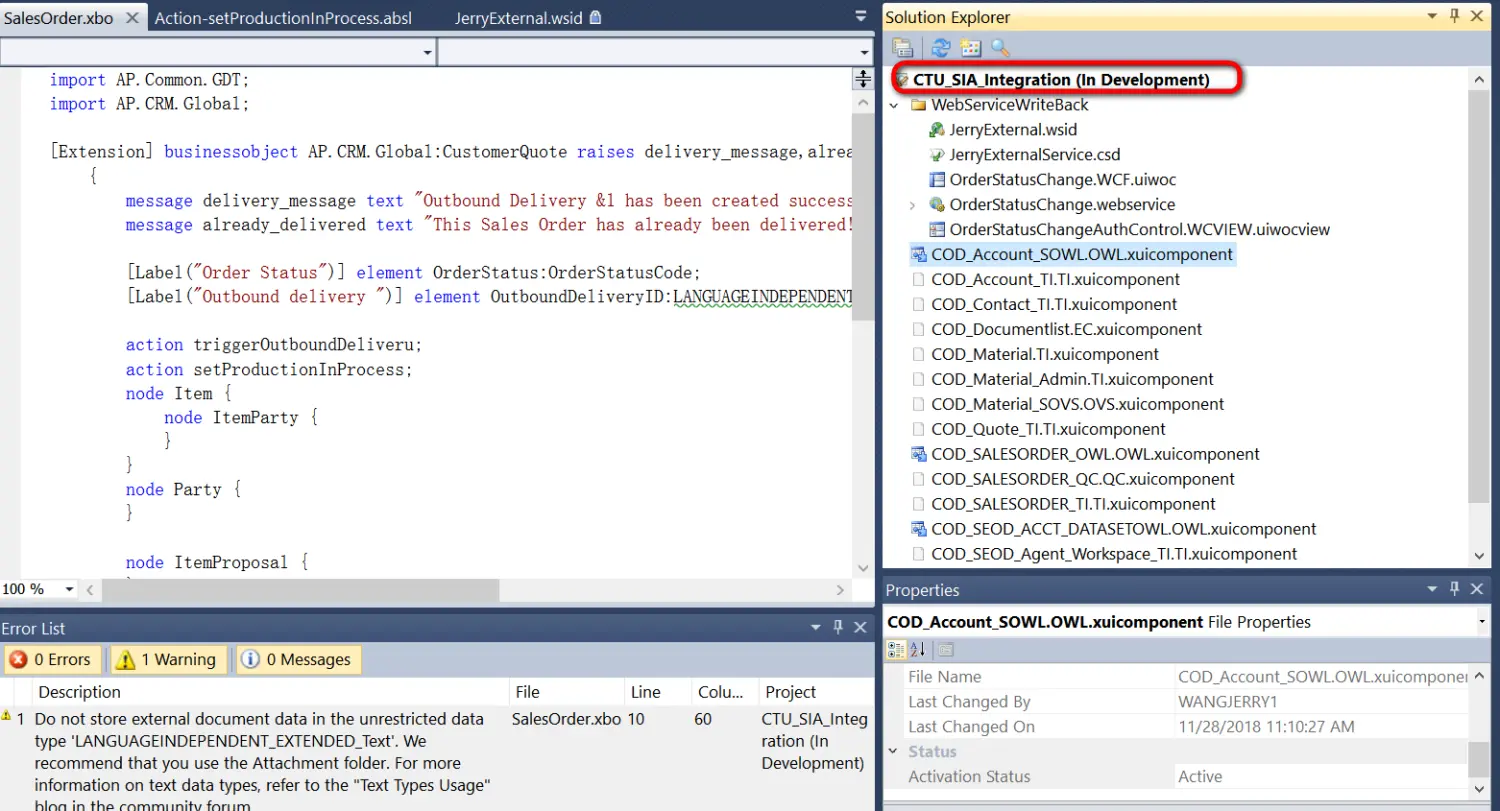Viewport: 1500px width, 811px height.
Task: Click the Categorized view icon in Properties
Action: click(x=896, y=650)
